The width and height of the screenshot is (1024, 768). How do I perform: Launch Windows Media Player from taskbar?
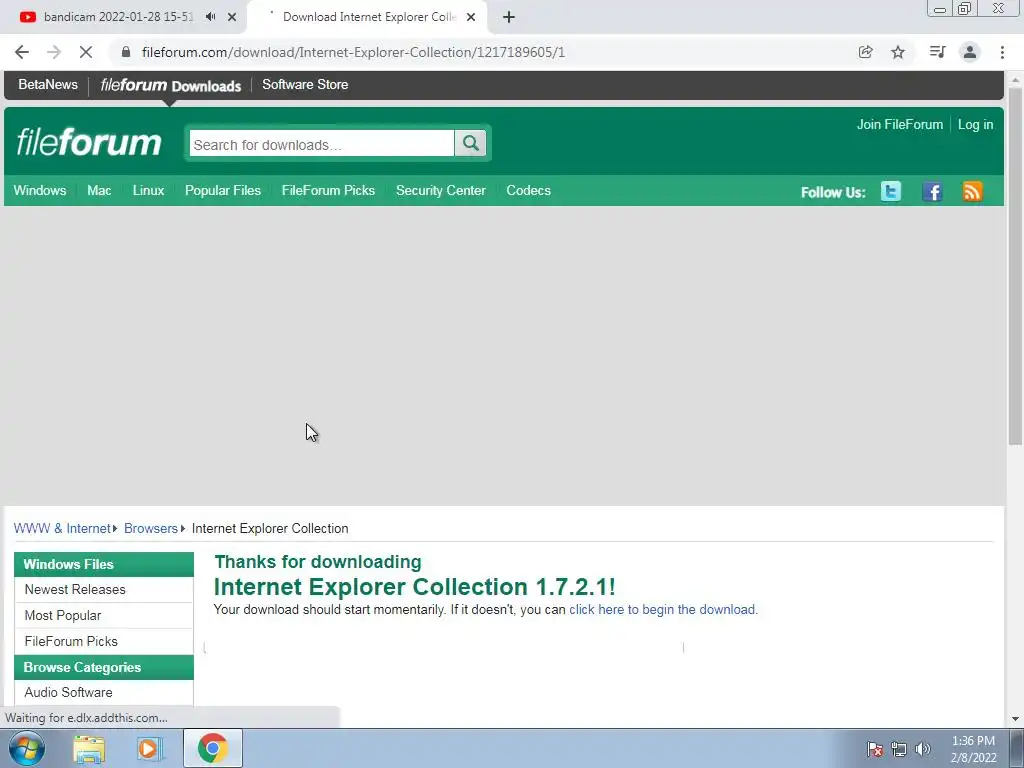pyautogui.click(x=150, y=748)
